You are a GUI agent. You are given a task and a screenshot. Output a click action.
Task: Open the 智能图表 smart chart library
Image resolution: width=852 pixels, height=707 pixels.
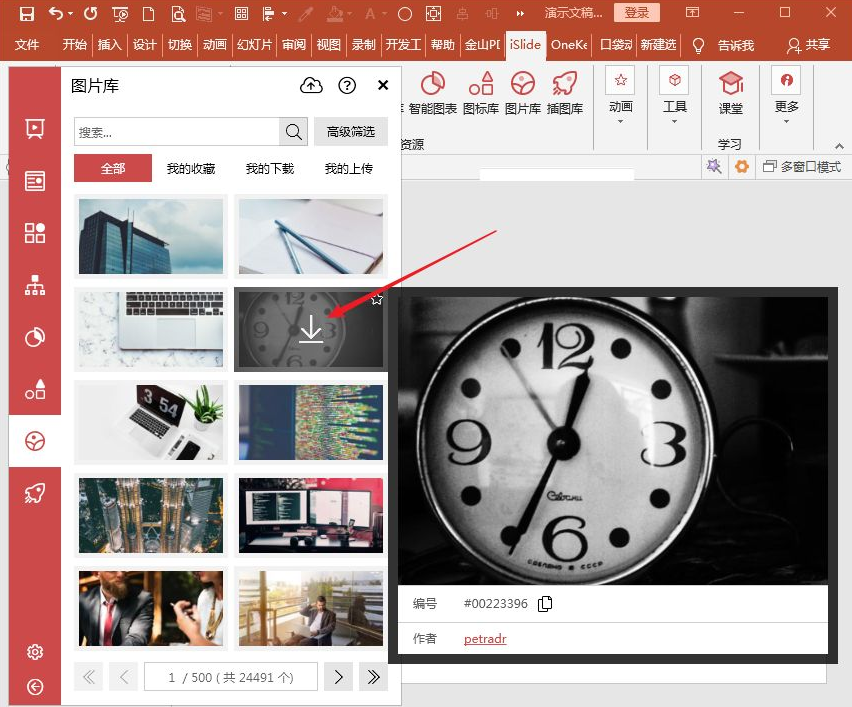click(x=433, y=94)
